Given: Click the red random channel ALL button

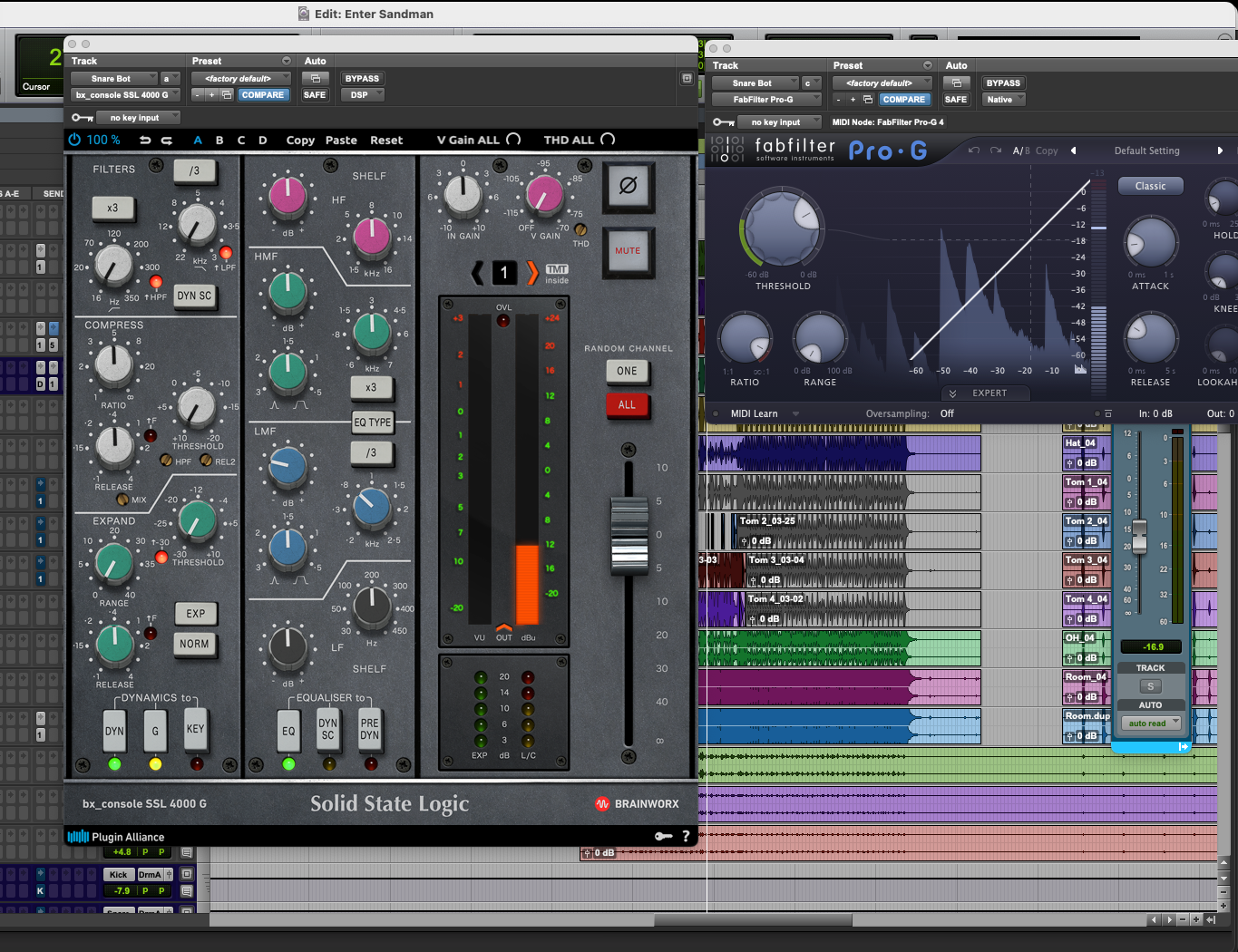Looking at the screenshot, I should [x=627, y=404].
